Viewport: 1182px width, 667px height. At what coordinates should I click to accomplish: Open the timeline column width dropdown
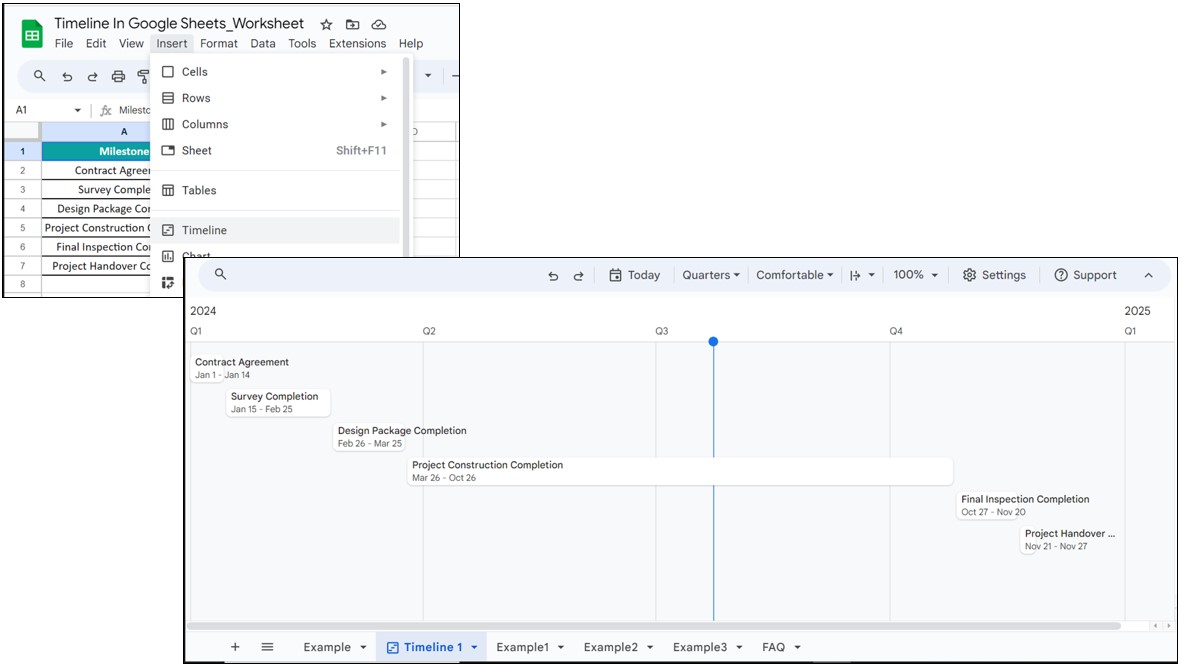[862, 275]
